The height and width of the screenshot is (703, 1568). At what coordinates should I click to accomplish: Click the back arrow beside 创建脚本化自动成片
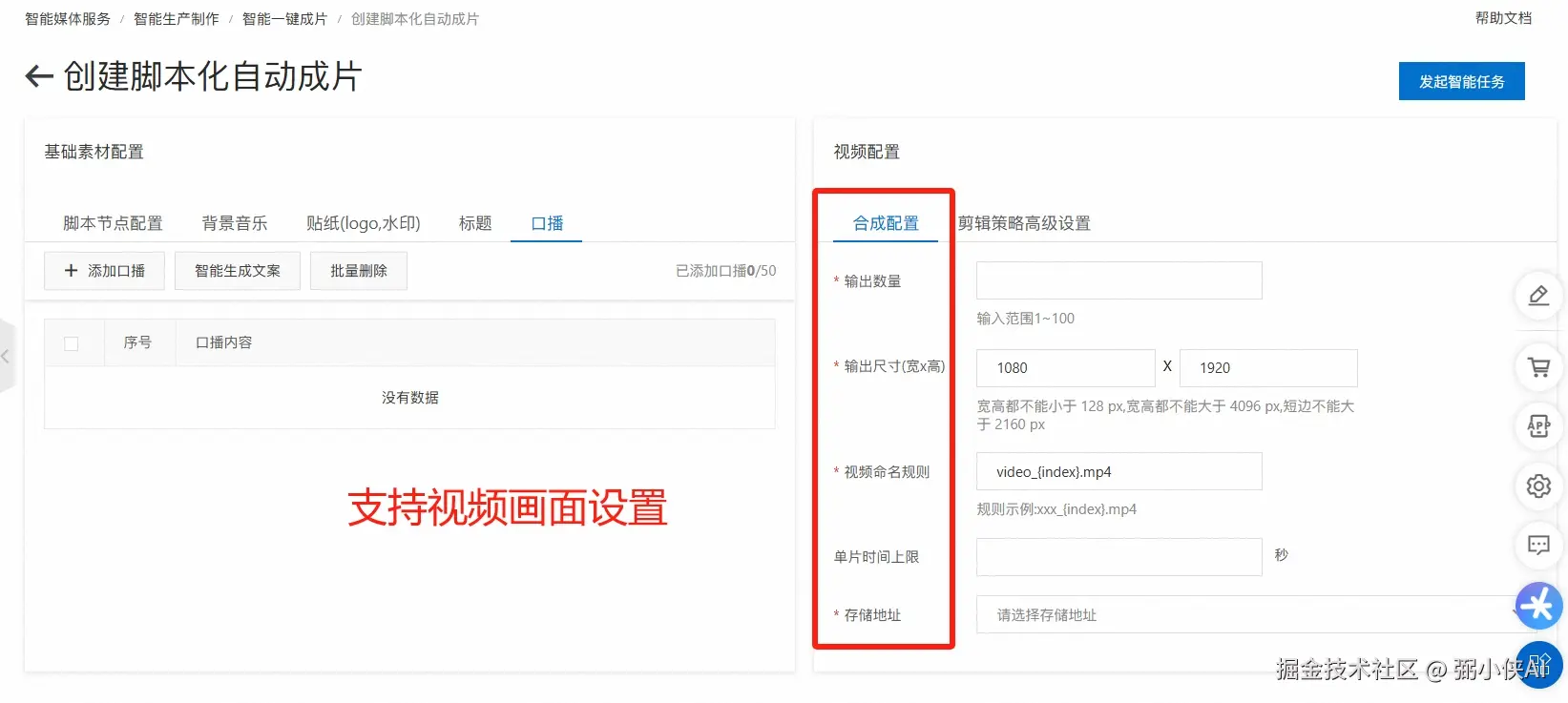tap(38, 76)
